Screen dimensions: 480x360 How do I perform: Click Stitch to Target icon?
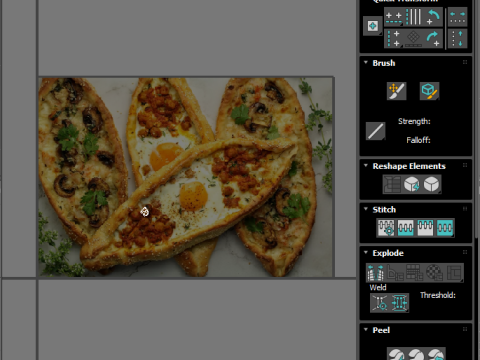pyautogui.click(x=386, y=228)
